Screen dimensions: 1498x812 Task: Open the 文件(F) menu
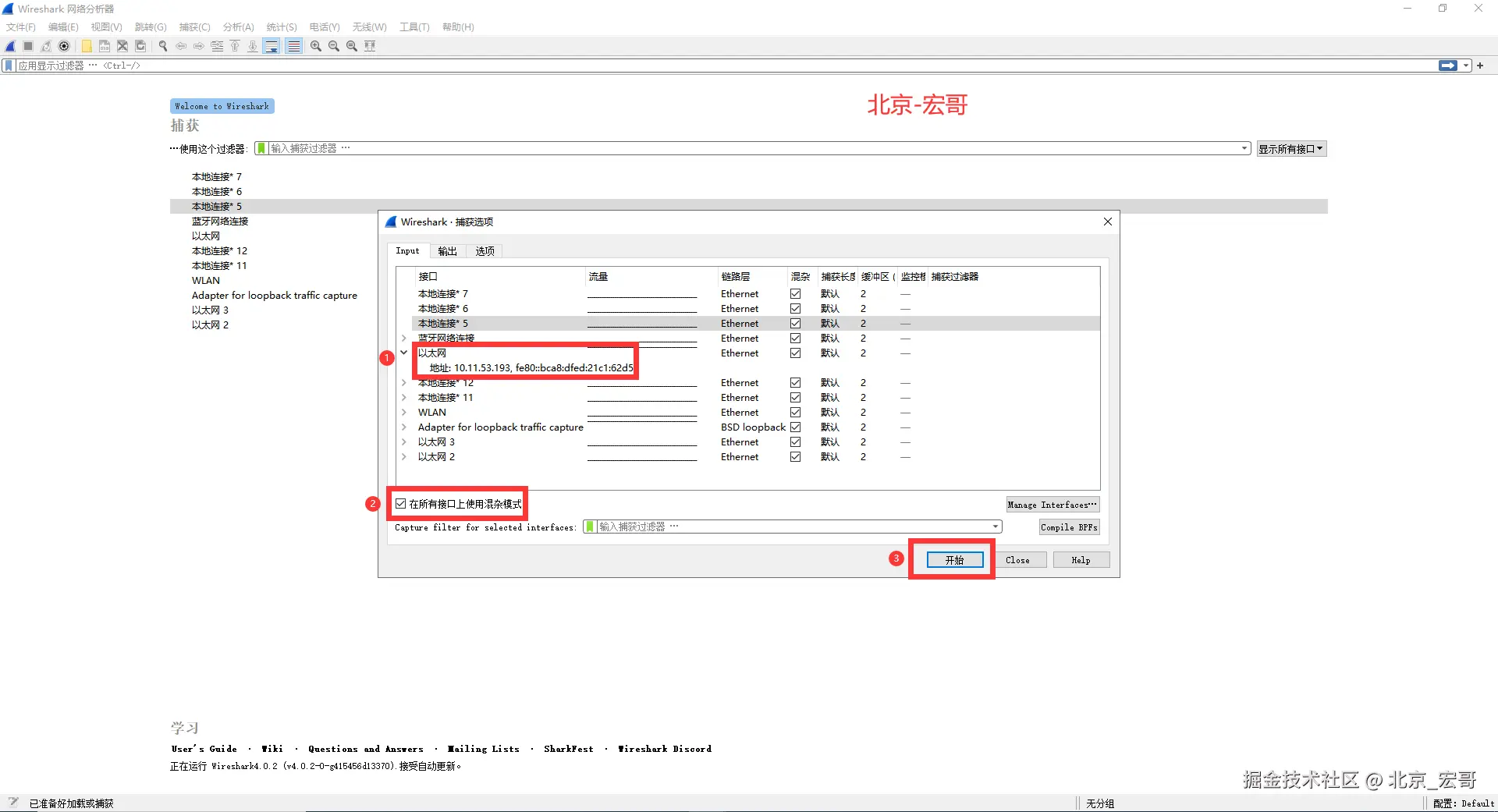coord(21,27)
